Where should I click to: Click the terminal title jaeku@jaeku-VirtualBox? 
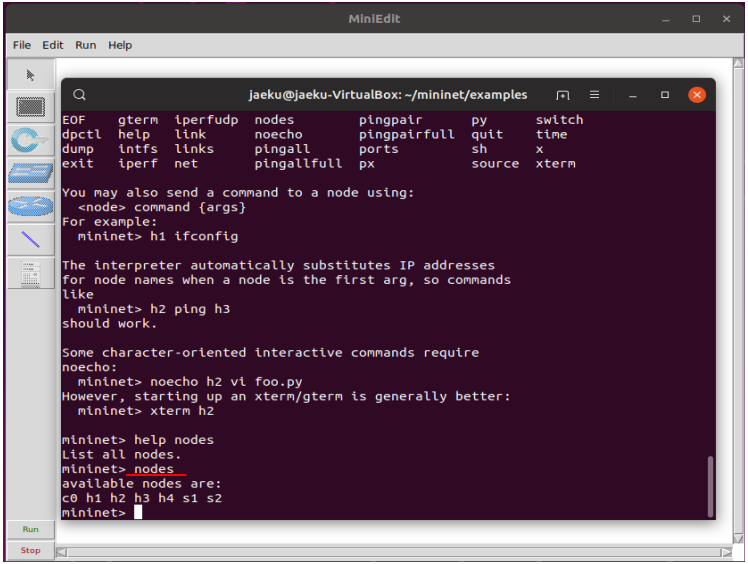(387, 94)
